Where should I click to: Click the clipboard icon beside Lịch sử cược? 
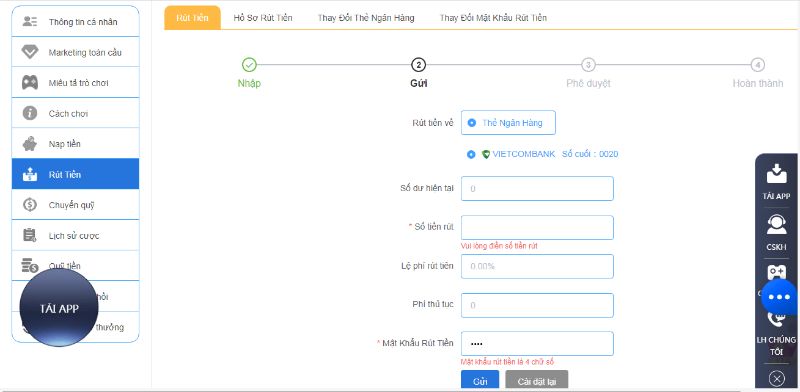point(30,235)
